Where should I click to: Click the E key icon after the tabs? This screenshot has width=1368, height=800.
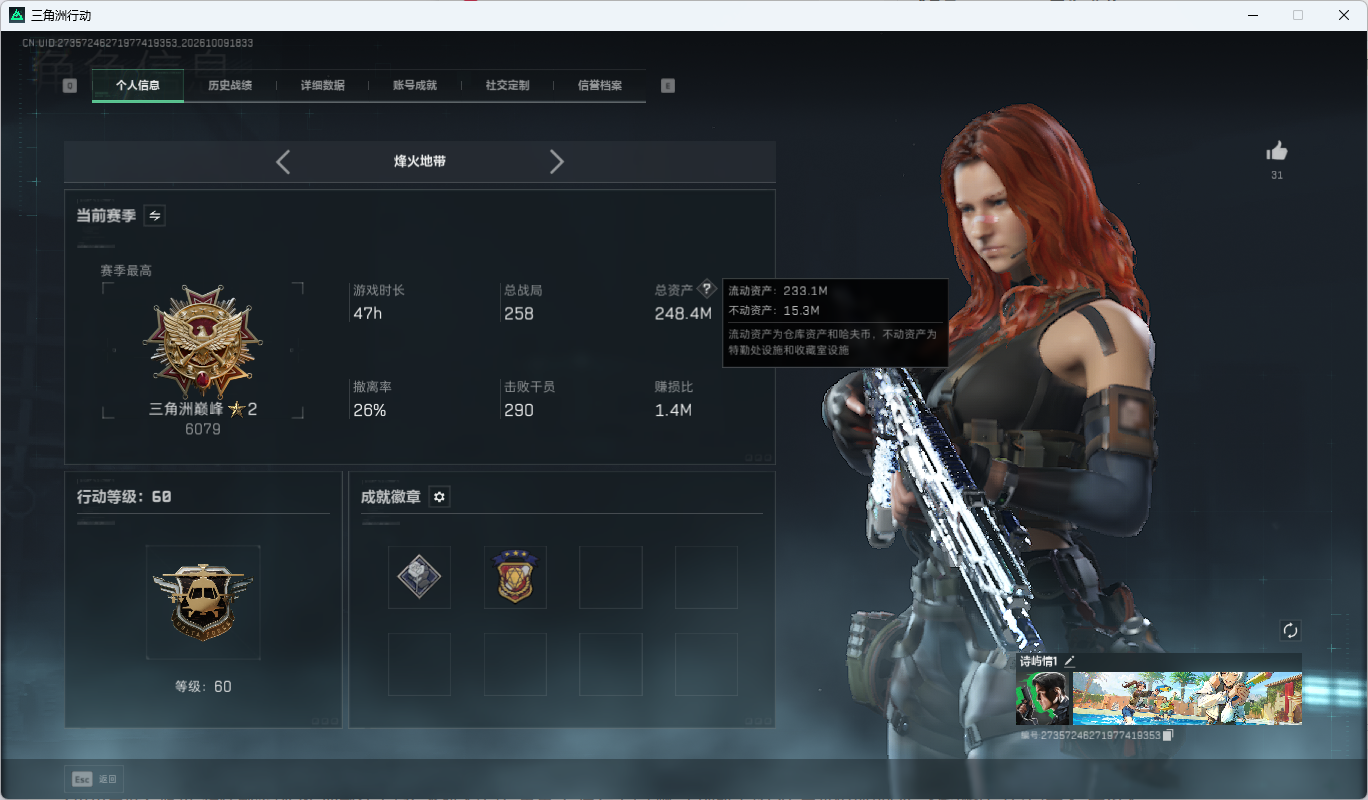tap(668, 86)
